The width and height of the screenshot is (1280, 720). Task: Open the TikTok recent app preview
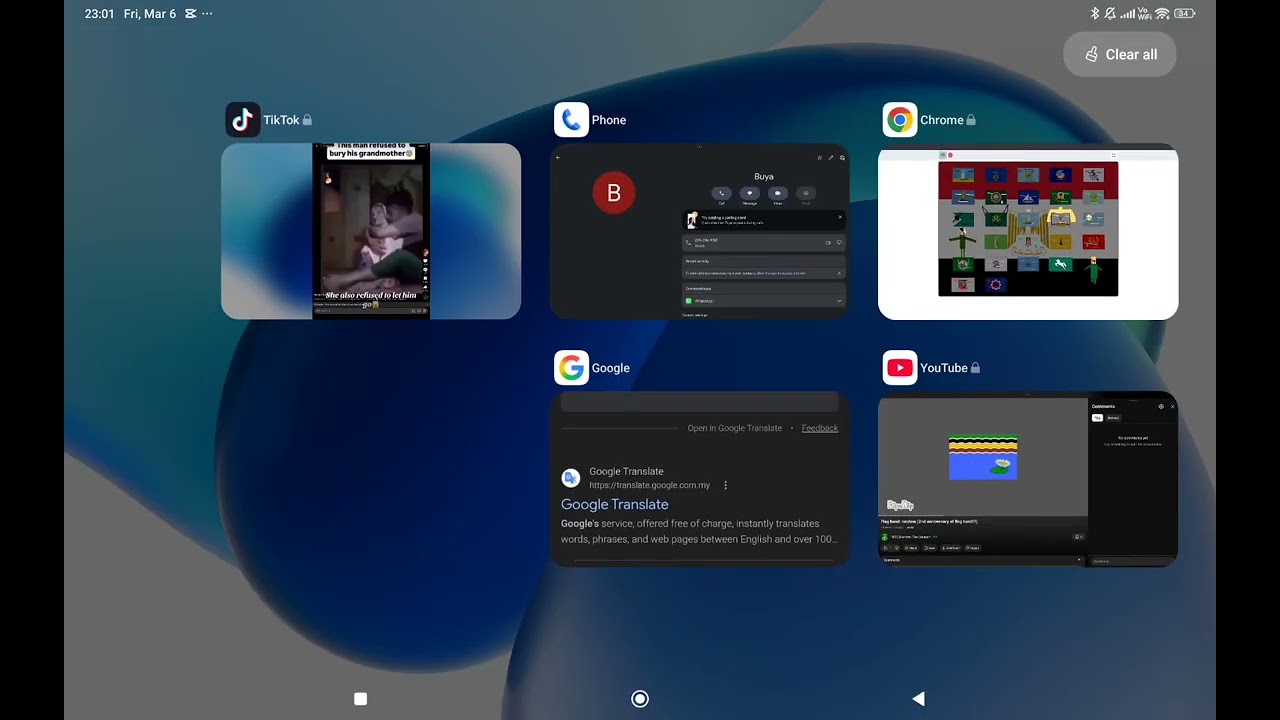coord(371,231)
